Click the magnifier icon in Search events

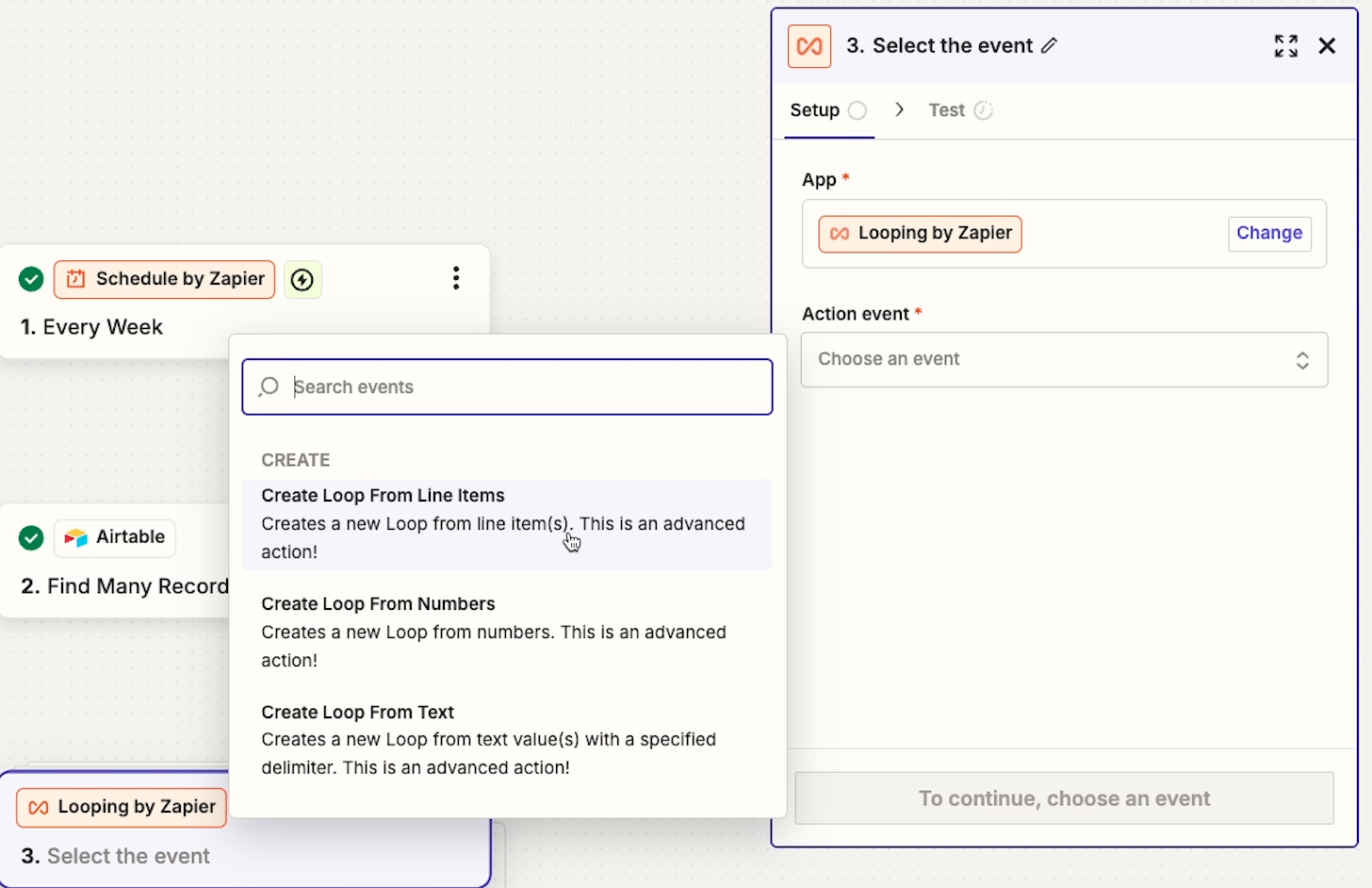click(269, 386)
